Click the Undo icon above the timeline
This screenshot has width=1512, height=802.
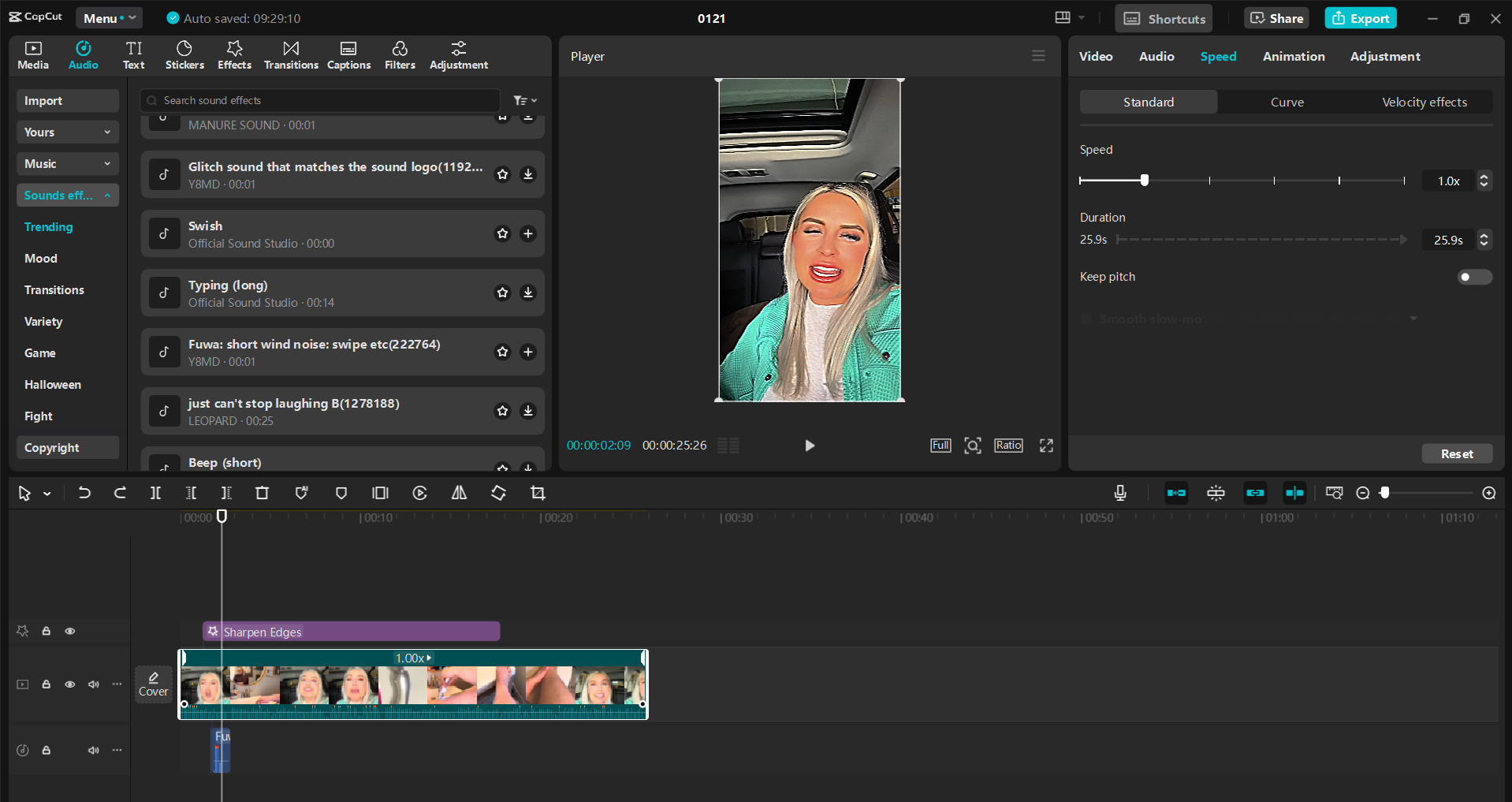pyautogui.click(x=84, y=493)
